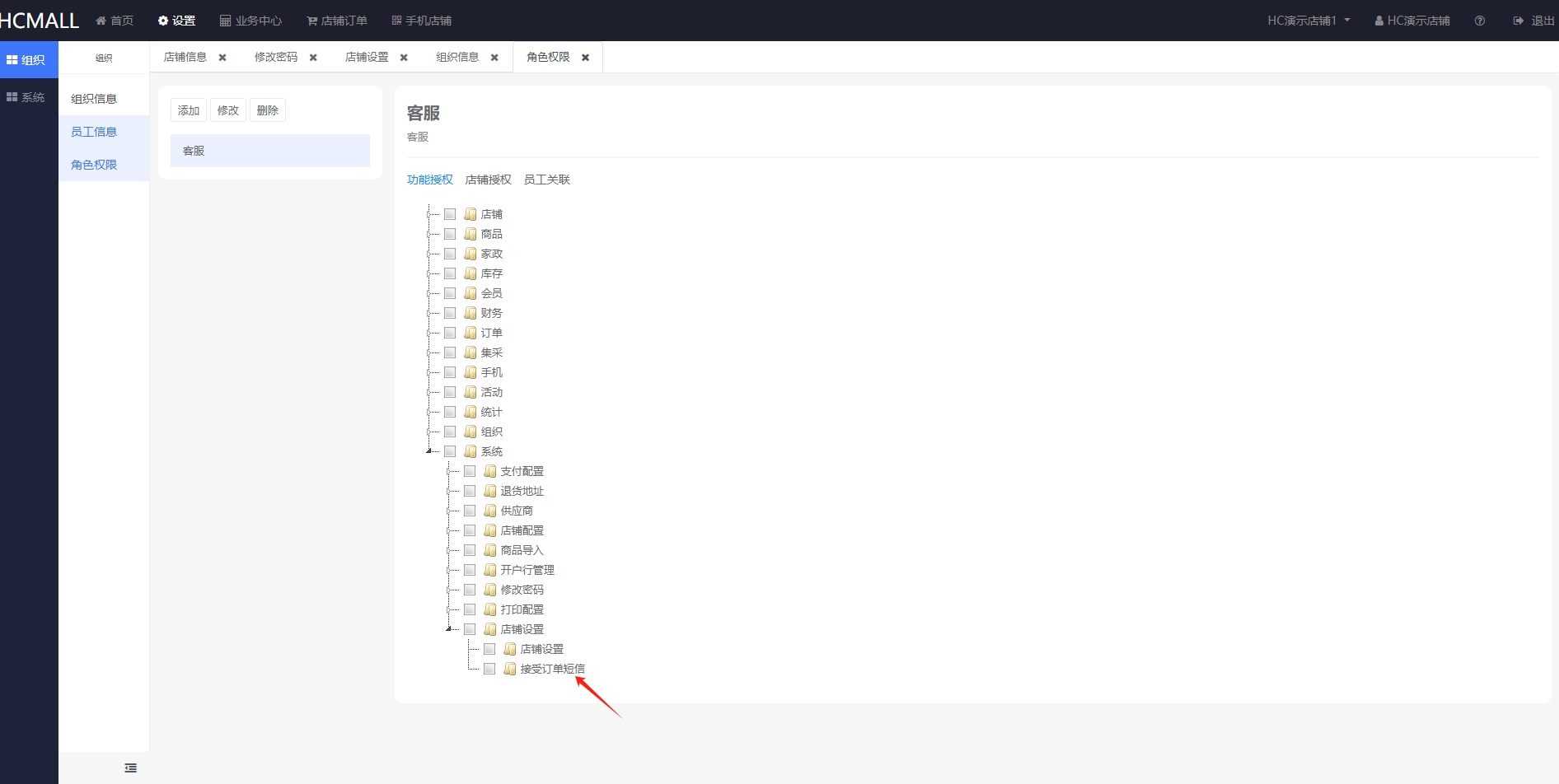Open the 业务中心 top menu
This screenshot has height=784, width=1559.
coord(250,21)
